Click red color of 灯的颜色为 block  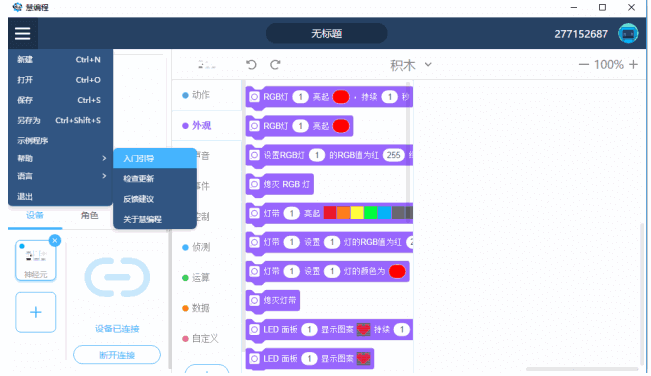click(397, 271)
